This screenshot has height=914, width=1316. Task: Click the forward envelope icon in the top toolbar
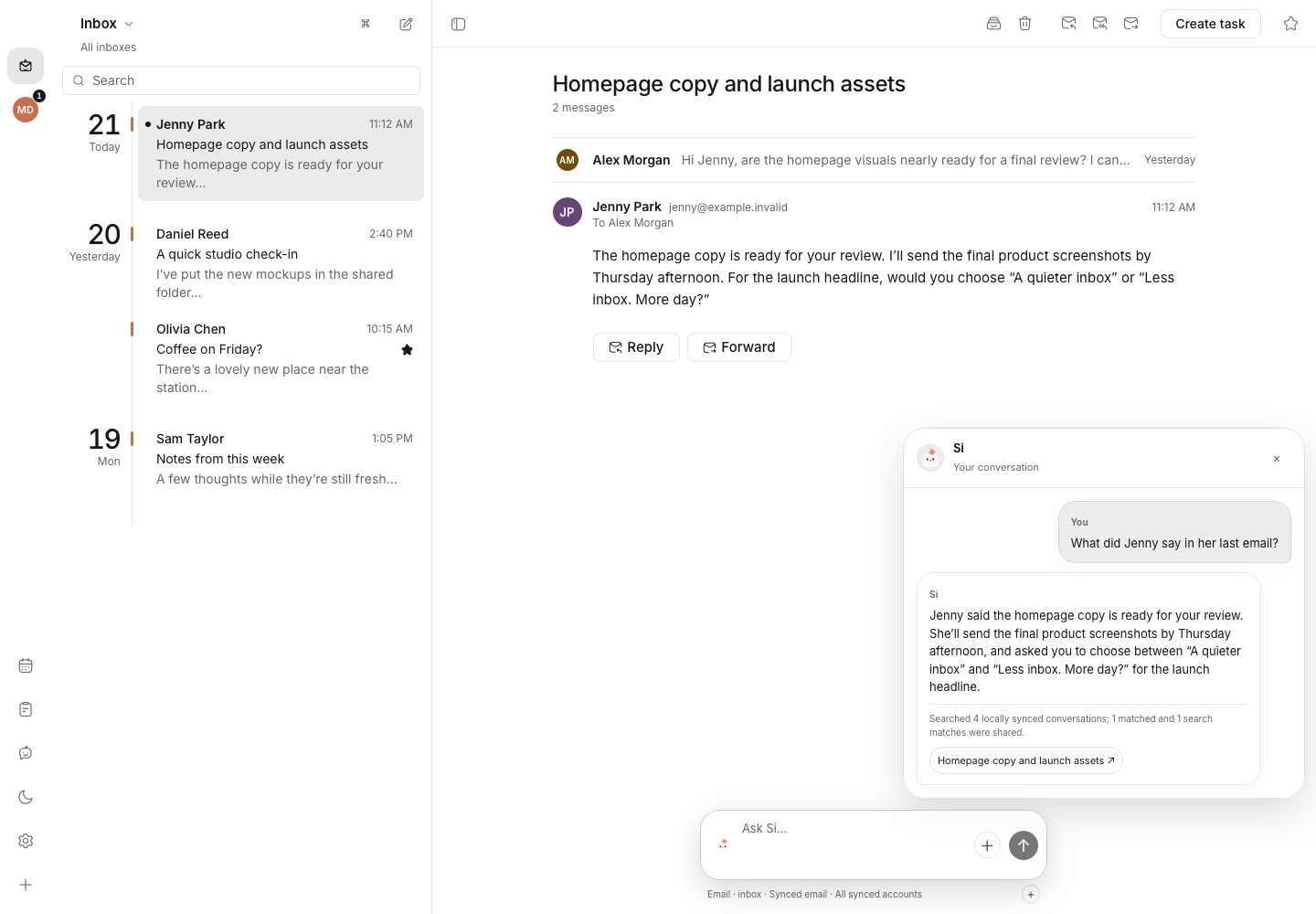(1130, 24)
